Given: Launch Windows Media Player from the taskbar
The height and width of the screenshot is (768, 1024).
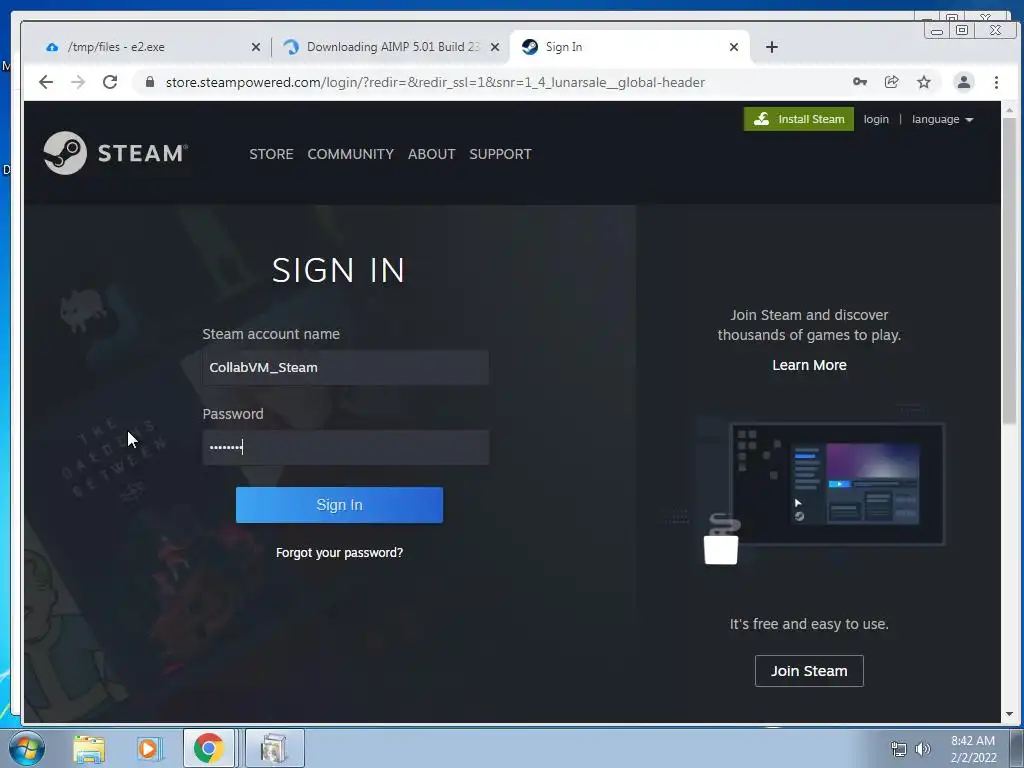Looking at the screenshot, I should tap(148, 749).
